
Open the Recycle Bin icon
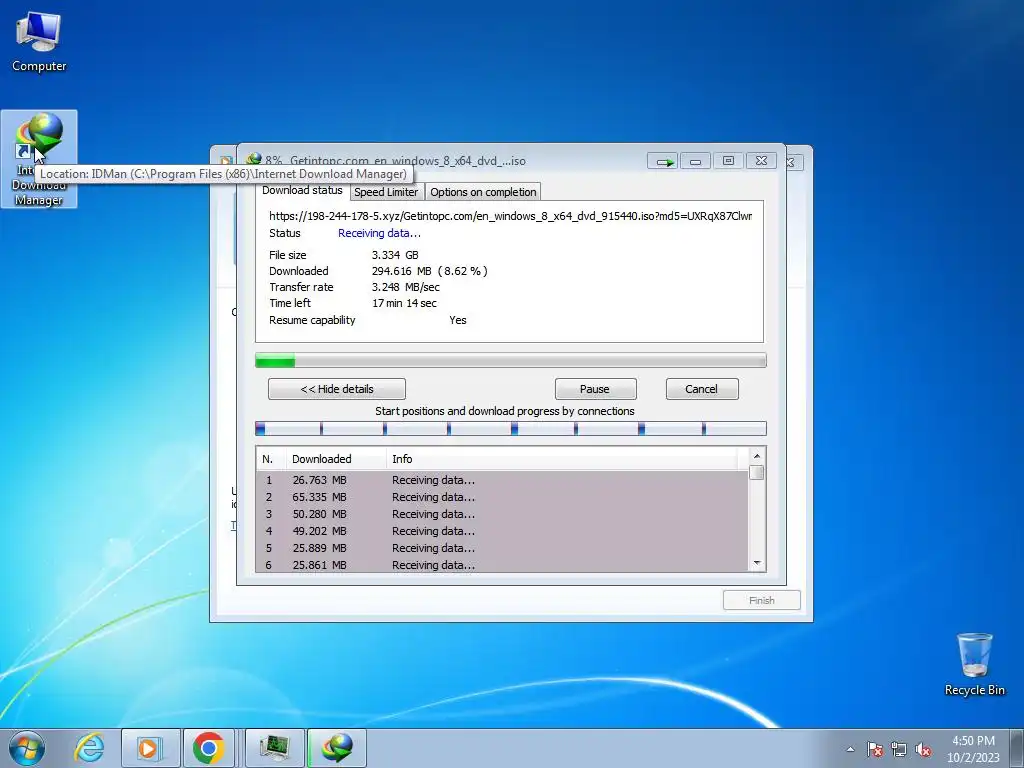pyautogui.click(x=974, y=664)
